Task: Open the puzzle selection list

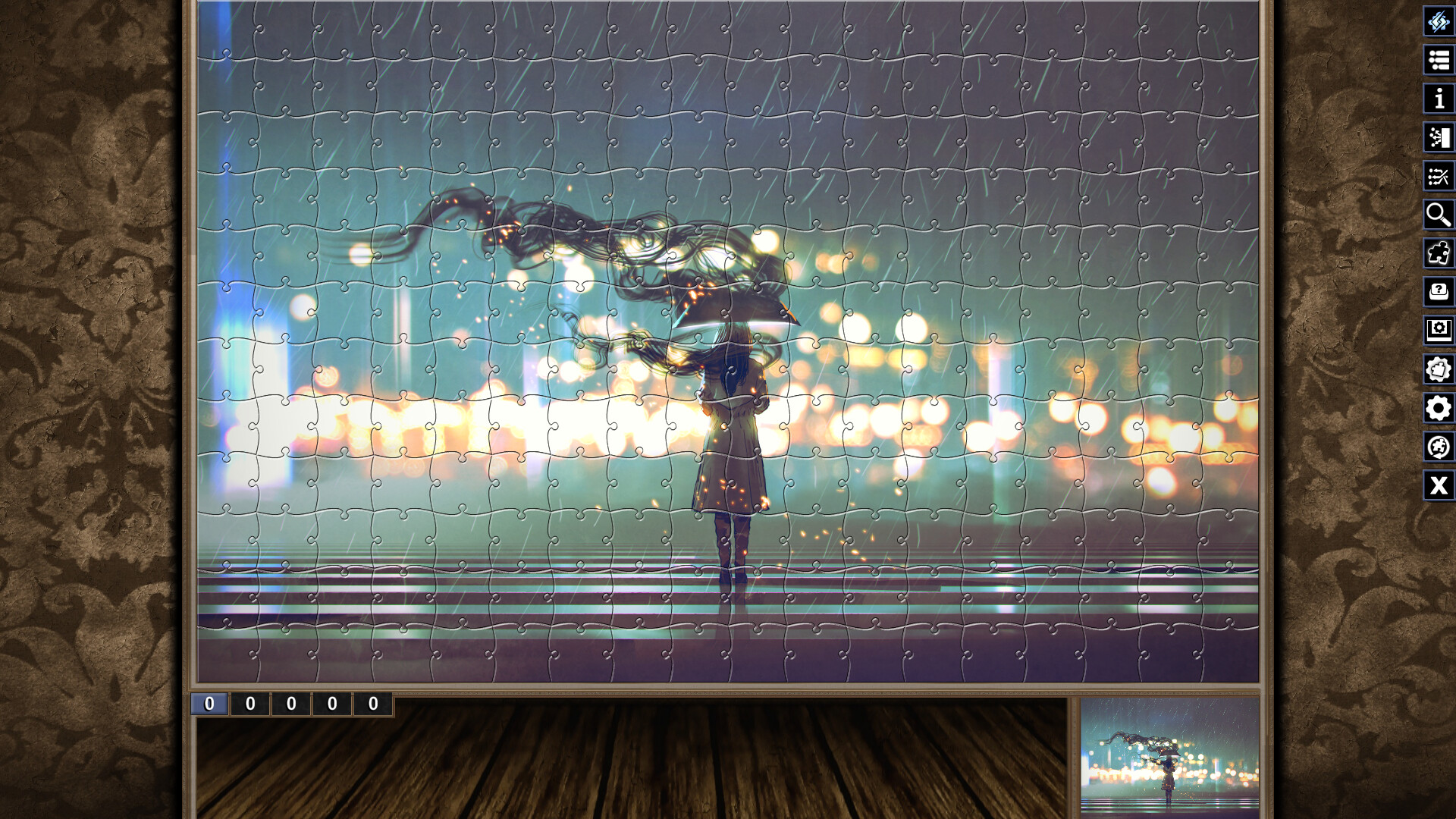Action: (x=1439, y=58)
